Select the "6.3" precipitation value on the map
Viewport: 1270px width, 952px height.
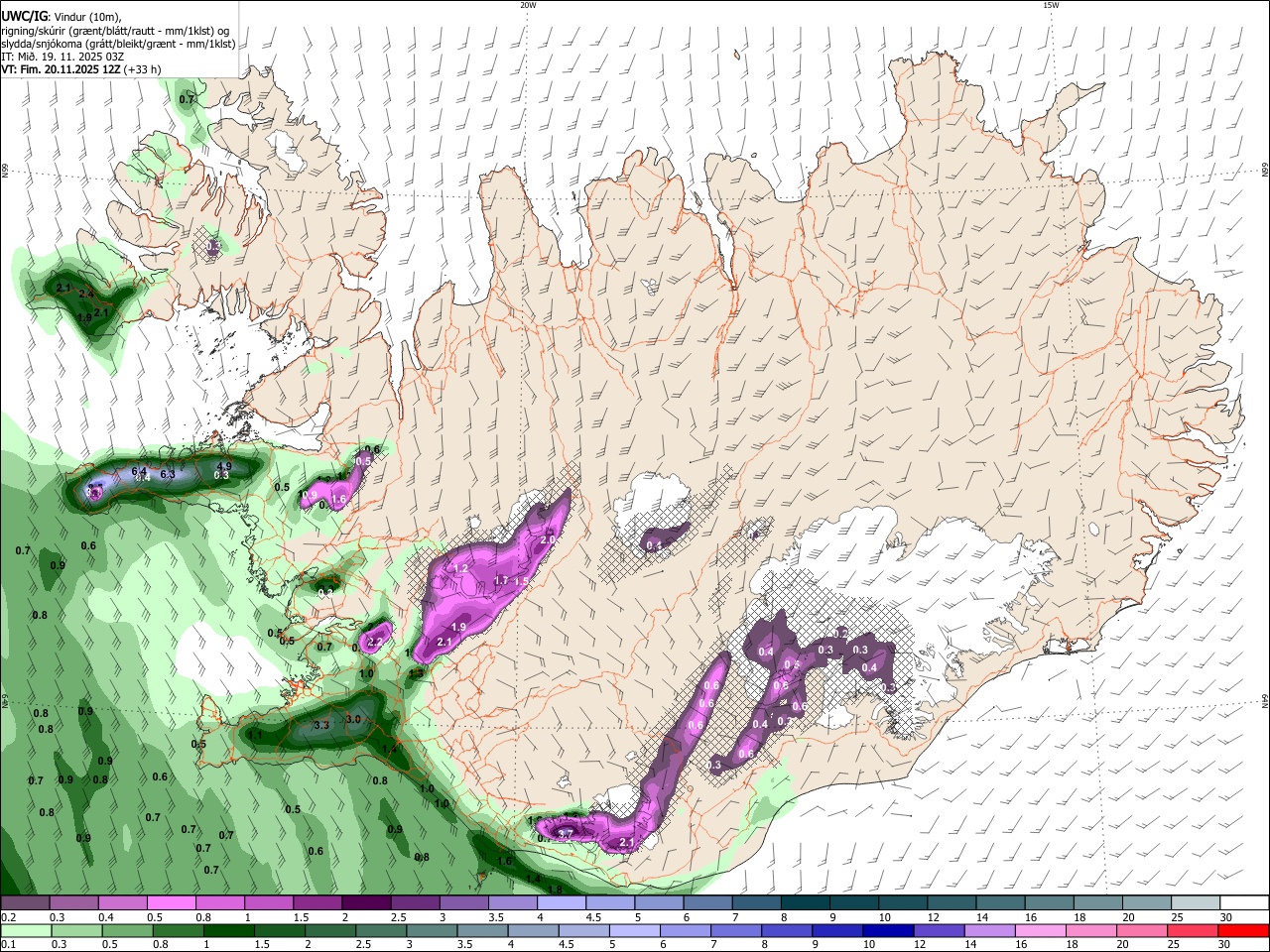click(x=168, y=474)
